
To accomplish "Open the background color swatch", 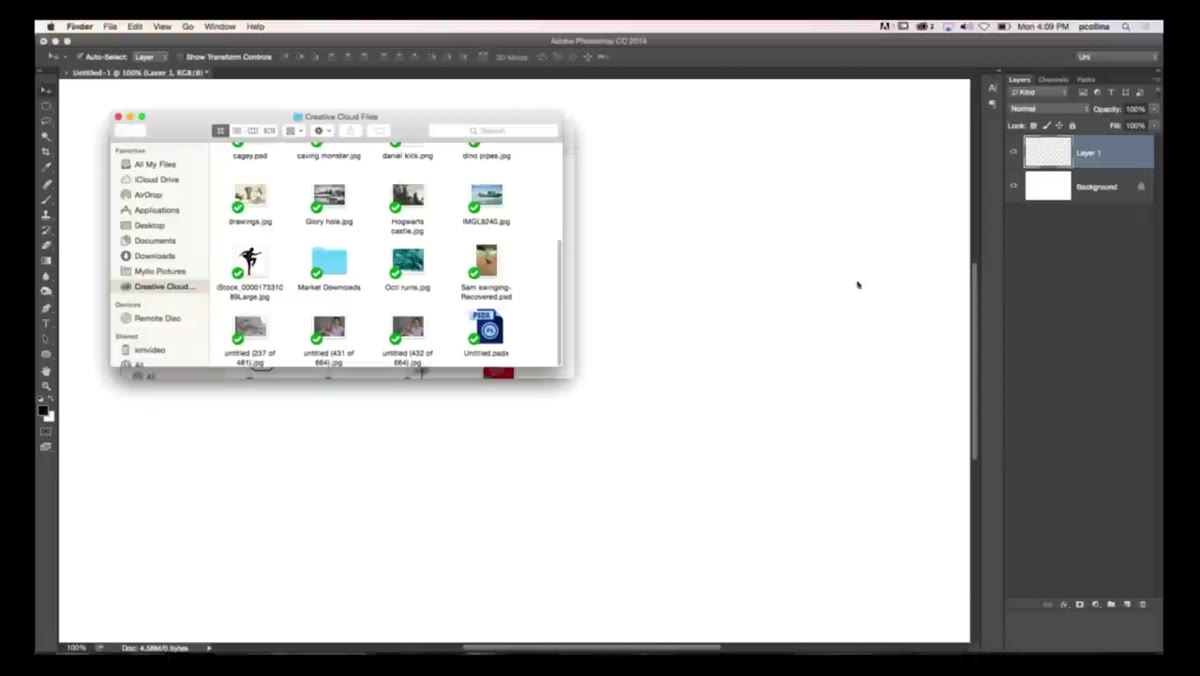I will pyautogui.click(x=50, y=416).
